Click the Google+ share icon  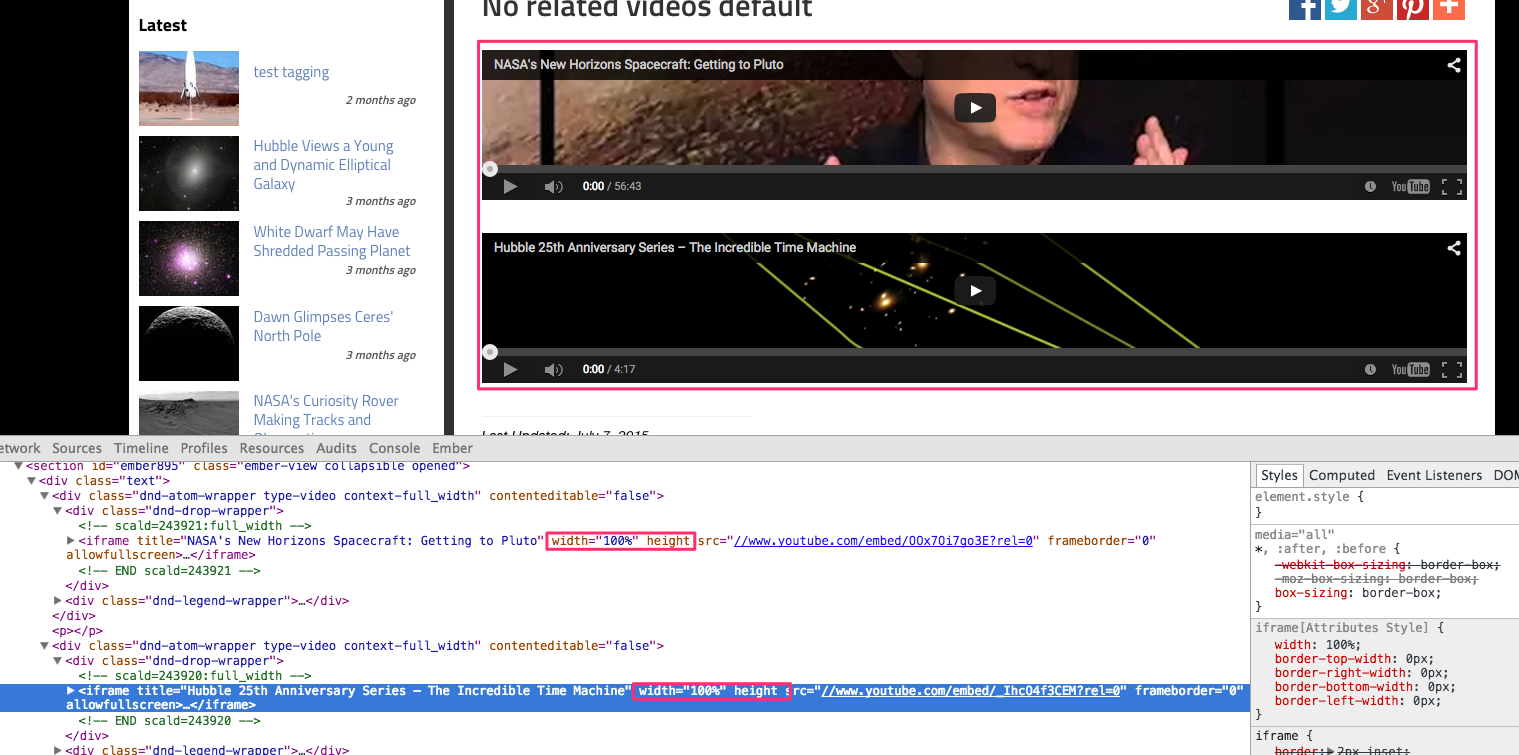(x=1376, y=8)
